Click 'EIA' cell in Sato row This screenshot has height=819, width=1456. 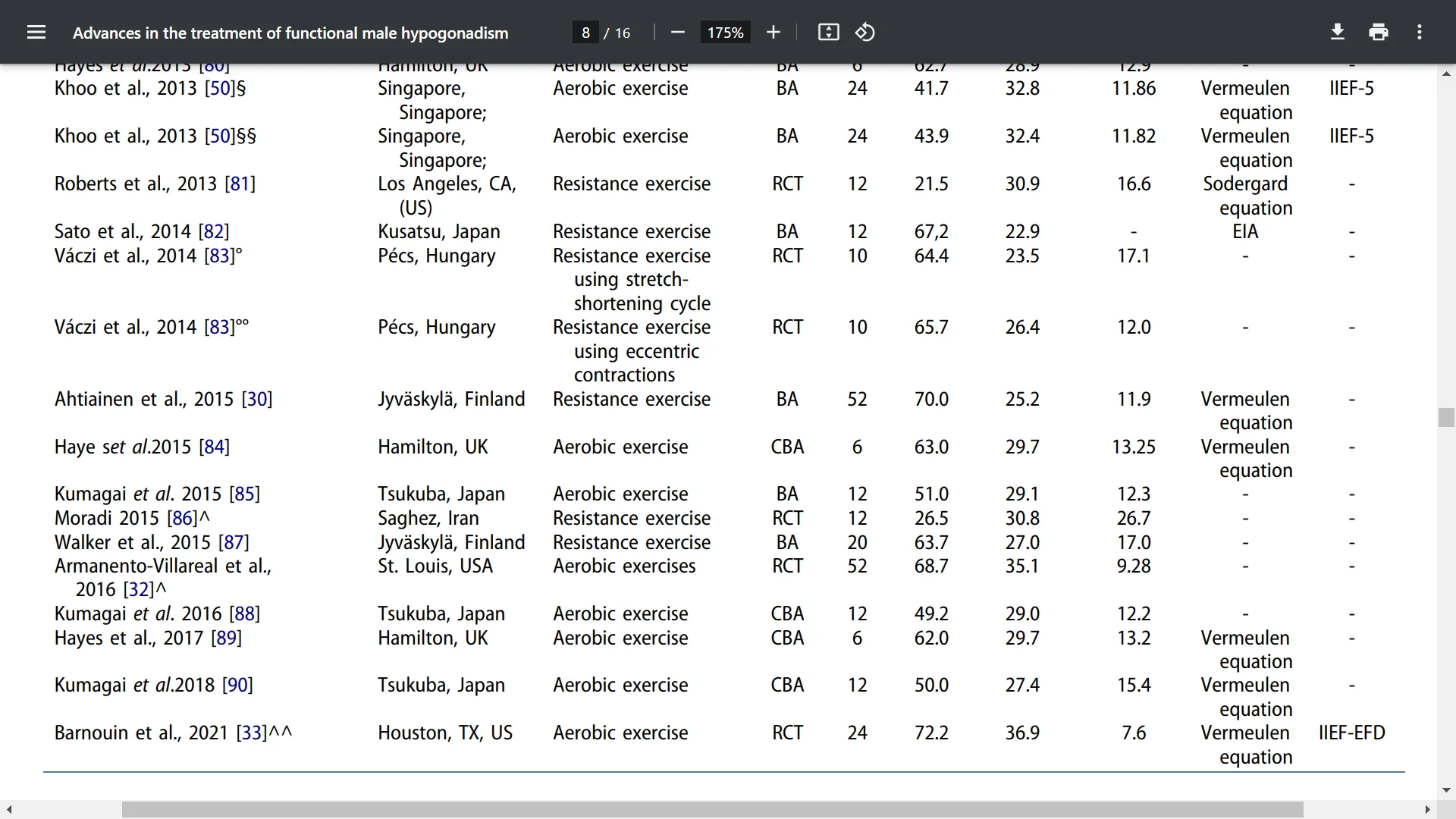tap(1245, 232)
